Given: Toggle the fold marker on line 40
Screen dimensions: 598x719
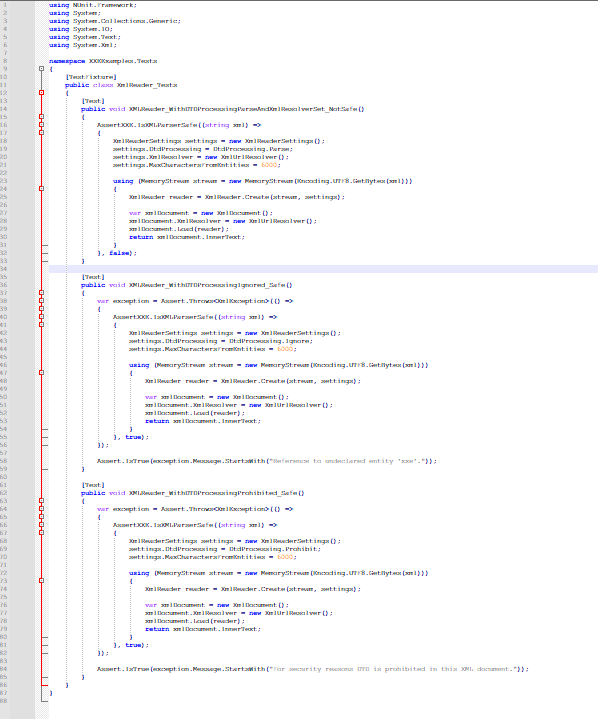Looking at the screenshot, I should (x=41, y=316).
